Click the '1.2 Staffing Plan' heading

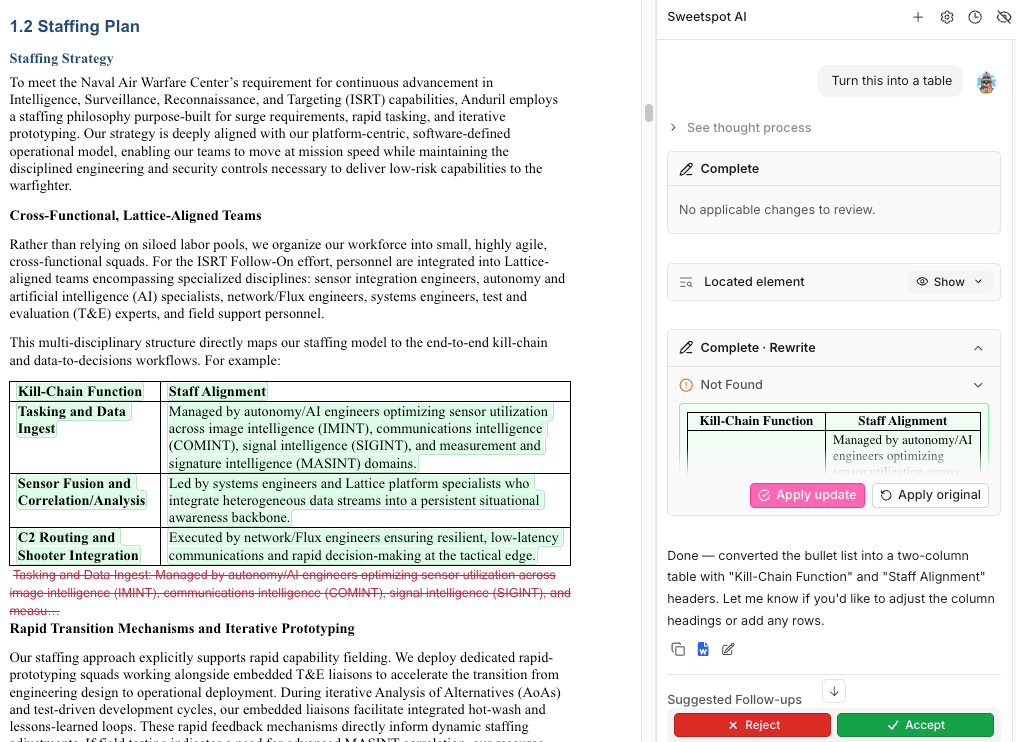[75, 27]
